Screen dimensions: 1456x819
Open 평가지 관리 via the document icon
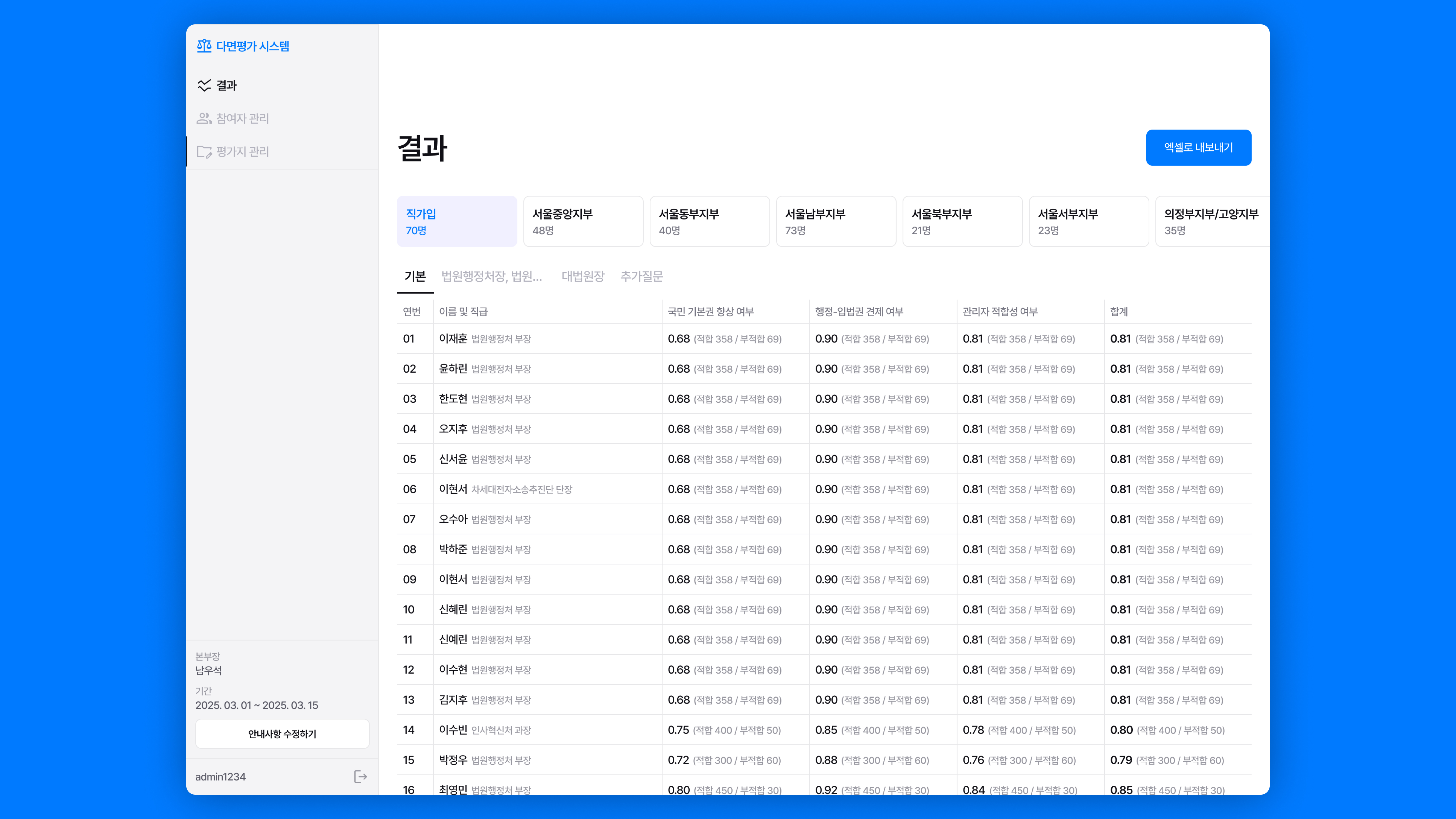coord(204,151)
